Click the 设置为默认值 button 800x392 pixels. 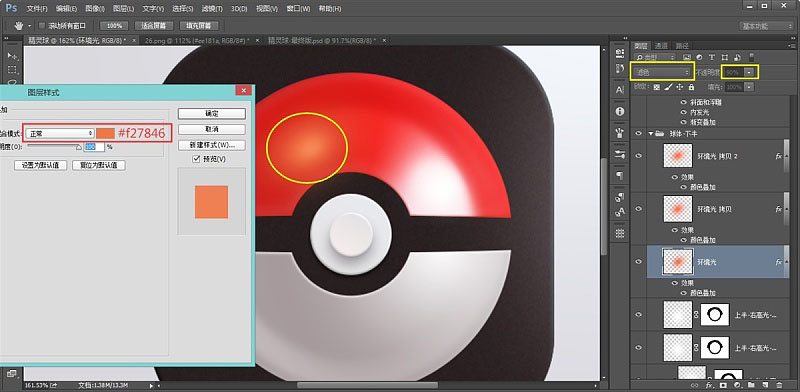41,165
